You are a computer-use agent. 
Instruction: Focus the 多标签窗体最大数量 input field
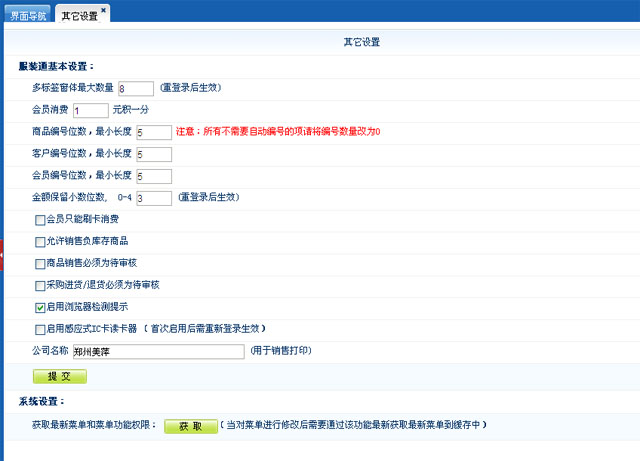(136, 88)
